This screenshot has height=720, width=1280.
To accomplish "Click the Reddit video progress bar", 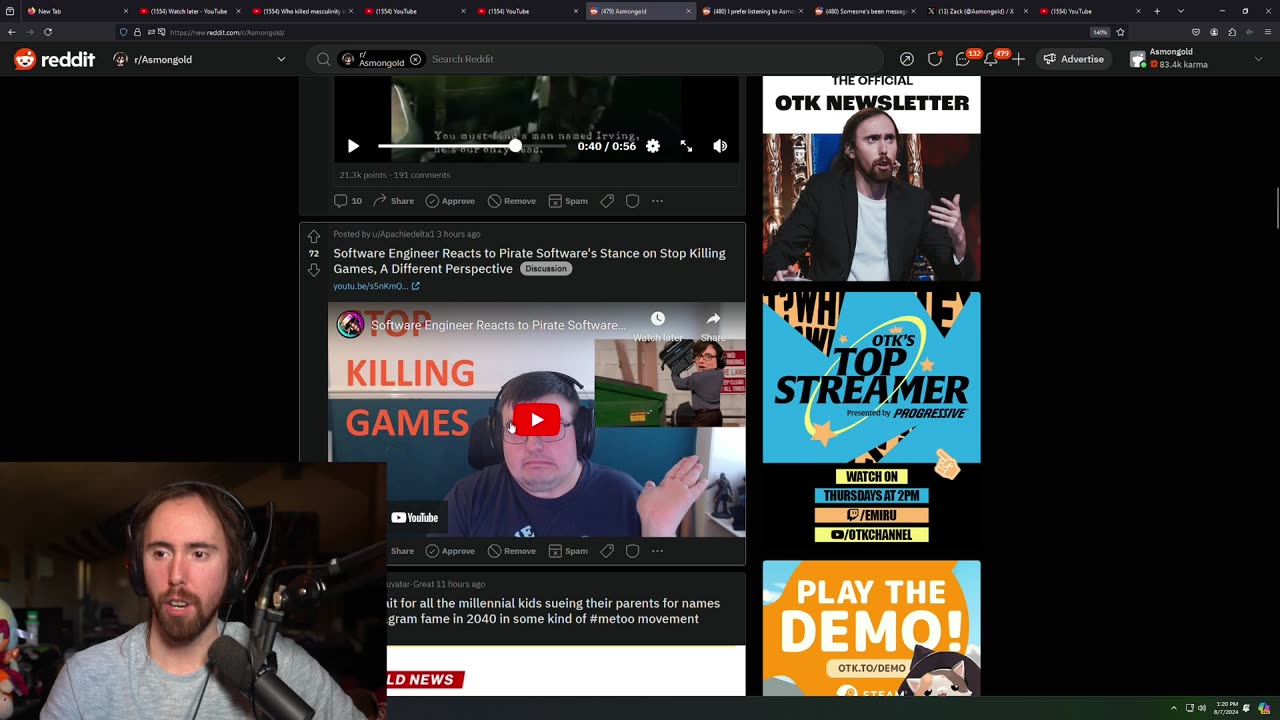I will [x=471, y=146].
